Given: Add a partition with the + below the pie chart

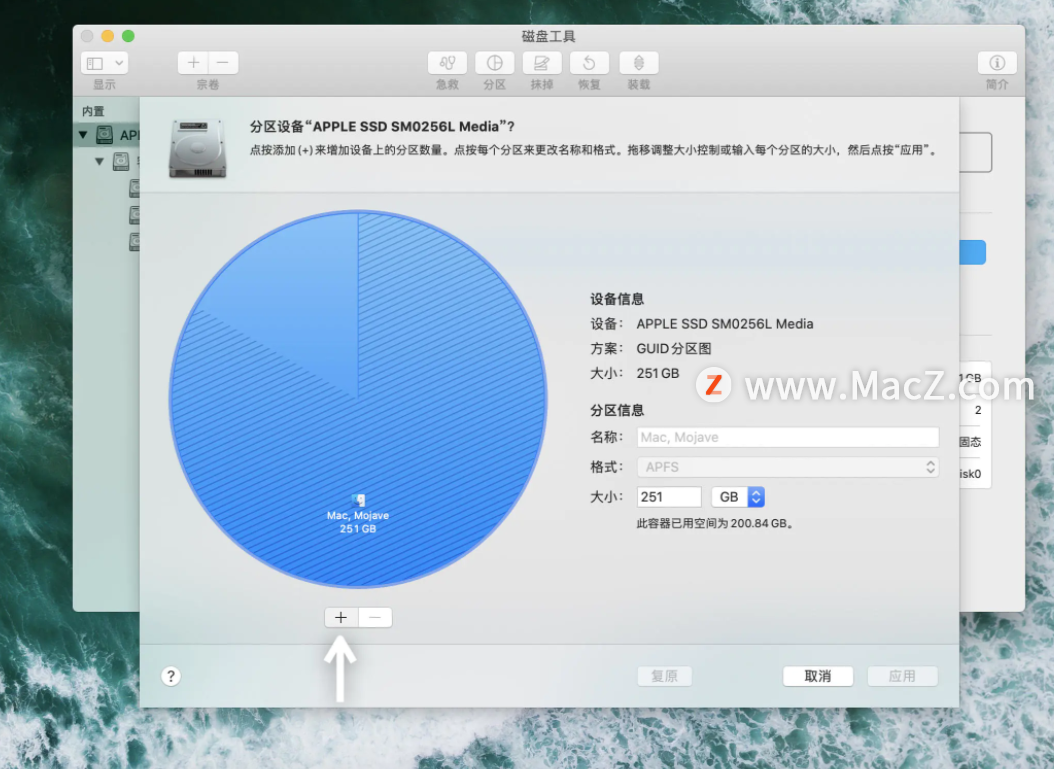Looking at the screenshot, I should (x=341, y=618).
